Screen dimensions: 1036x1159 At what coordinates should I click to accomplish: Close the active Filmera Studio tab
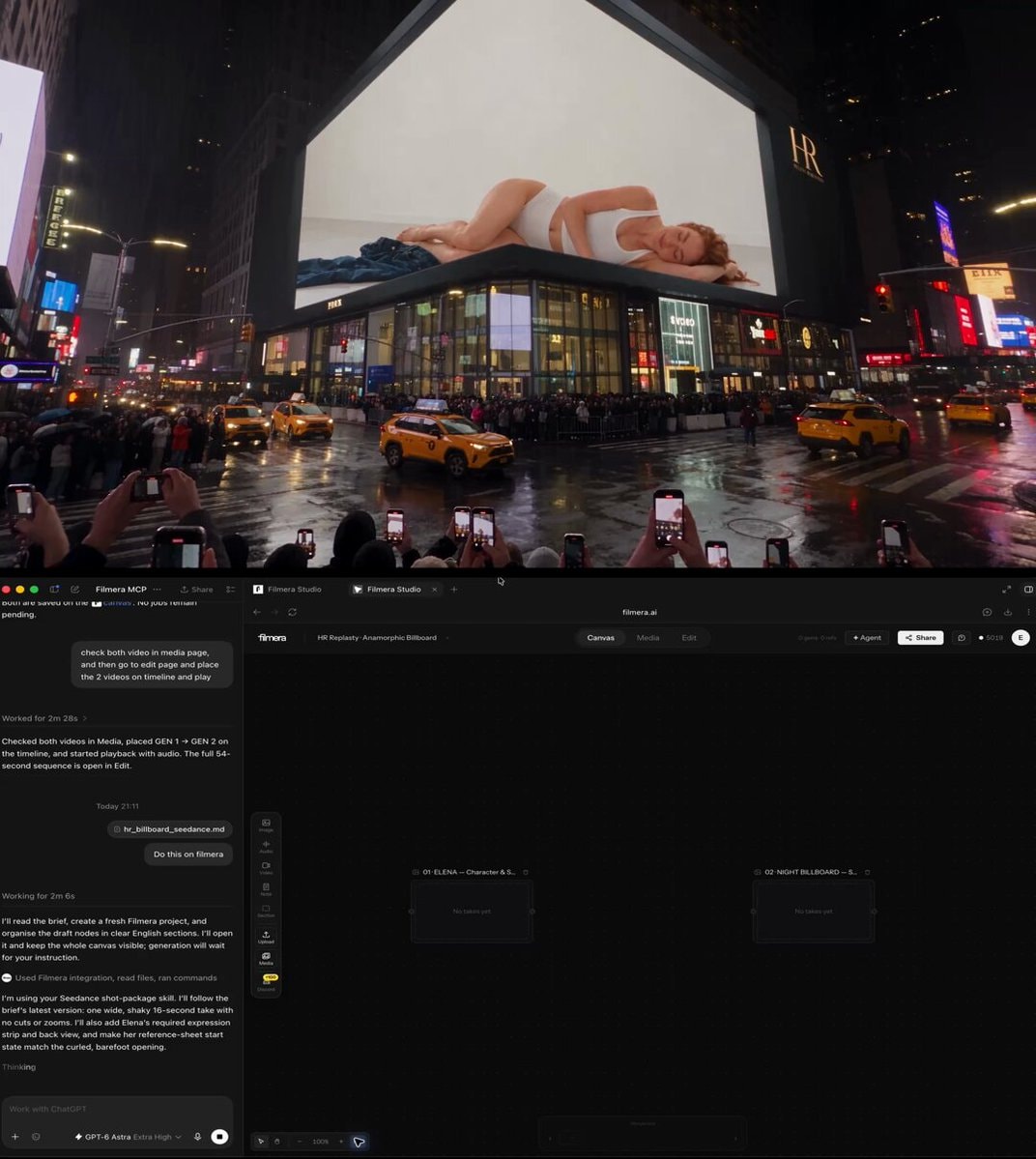[435, 589]
